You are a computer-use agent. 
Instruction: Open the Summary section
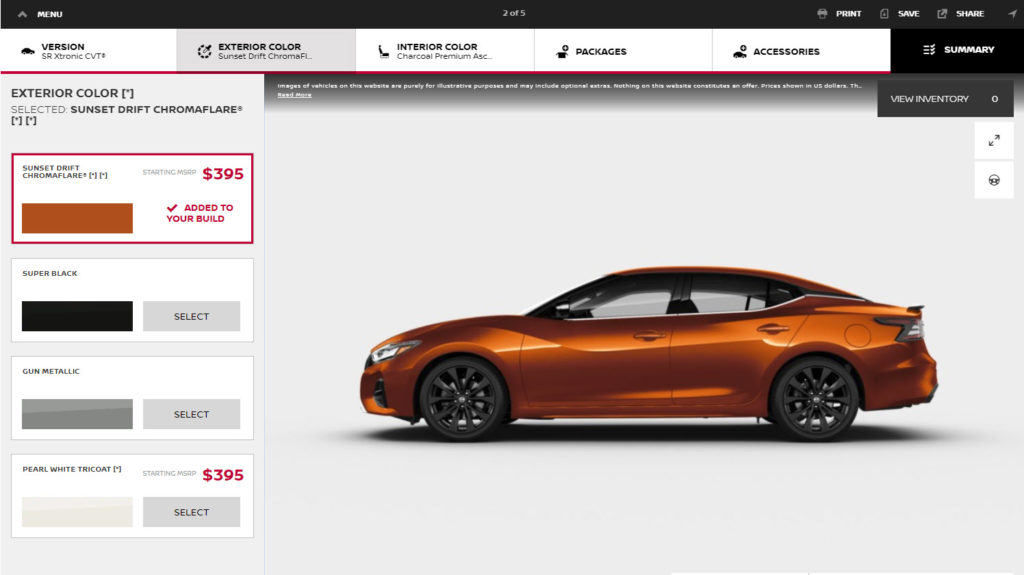coord(957,50)
